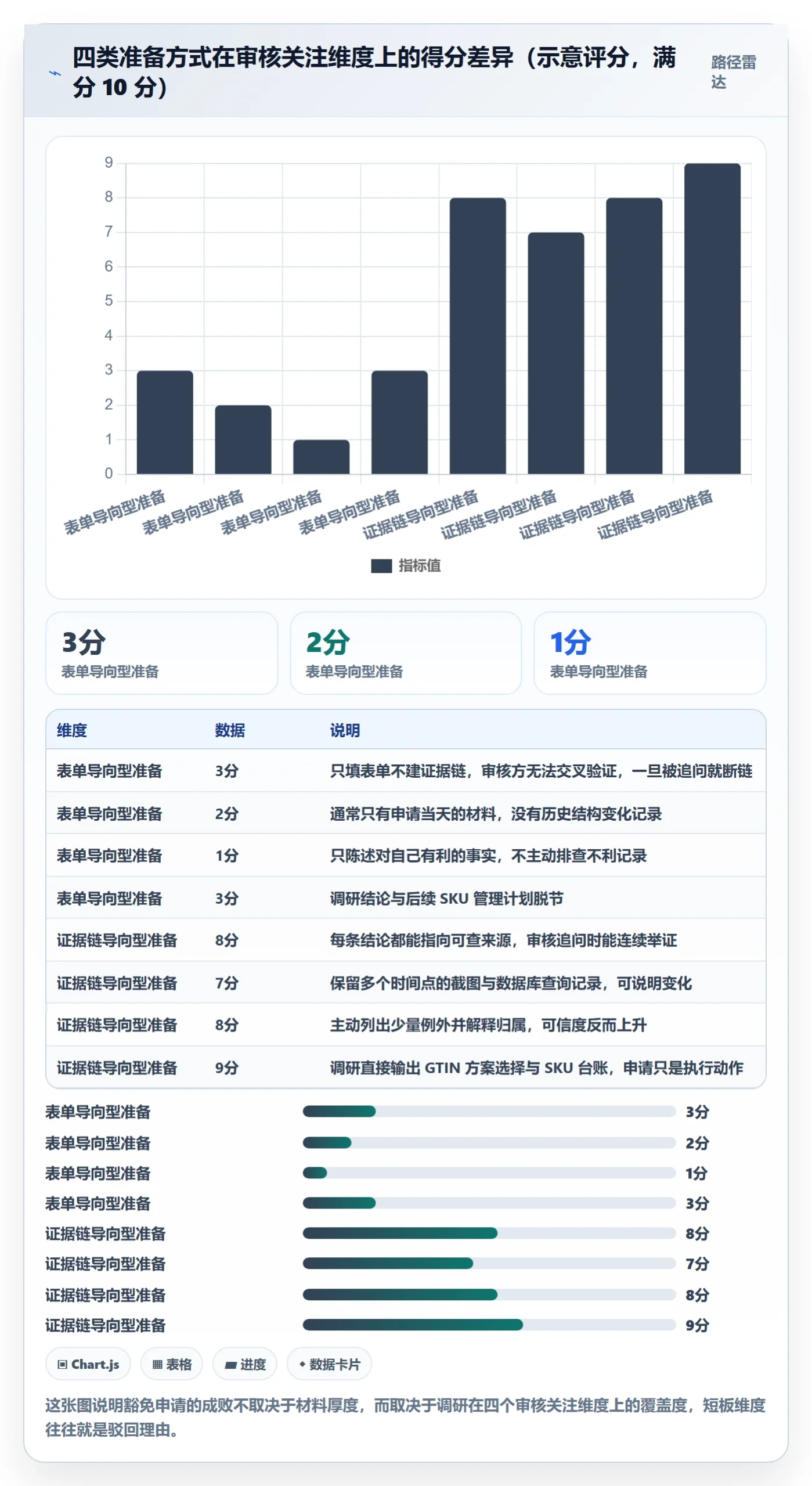Click the Chart.js tag
Screen dimensions: 812x1486
pyautogui.click(x=88, y=1365)
